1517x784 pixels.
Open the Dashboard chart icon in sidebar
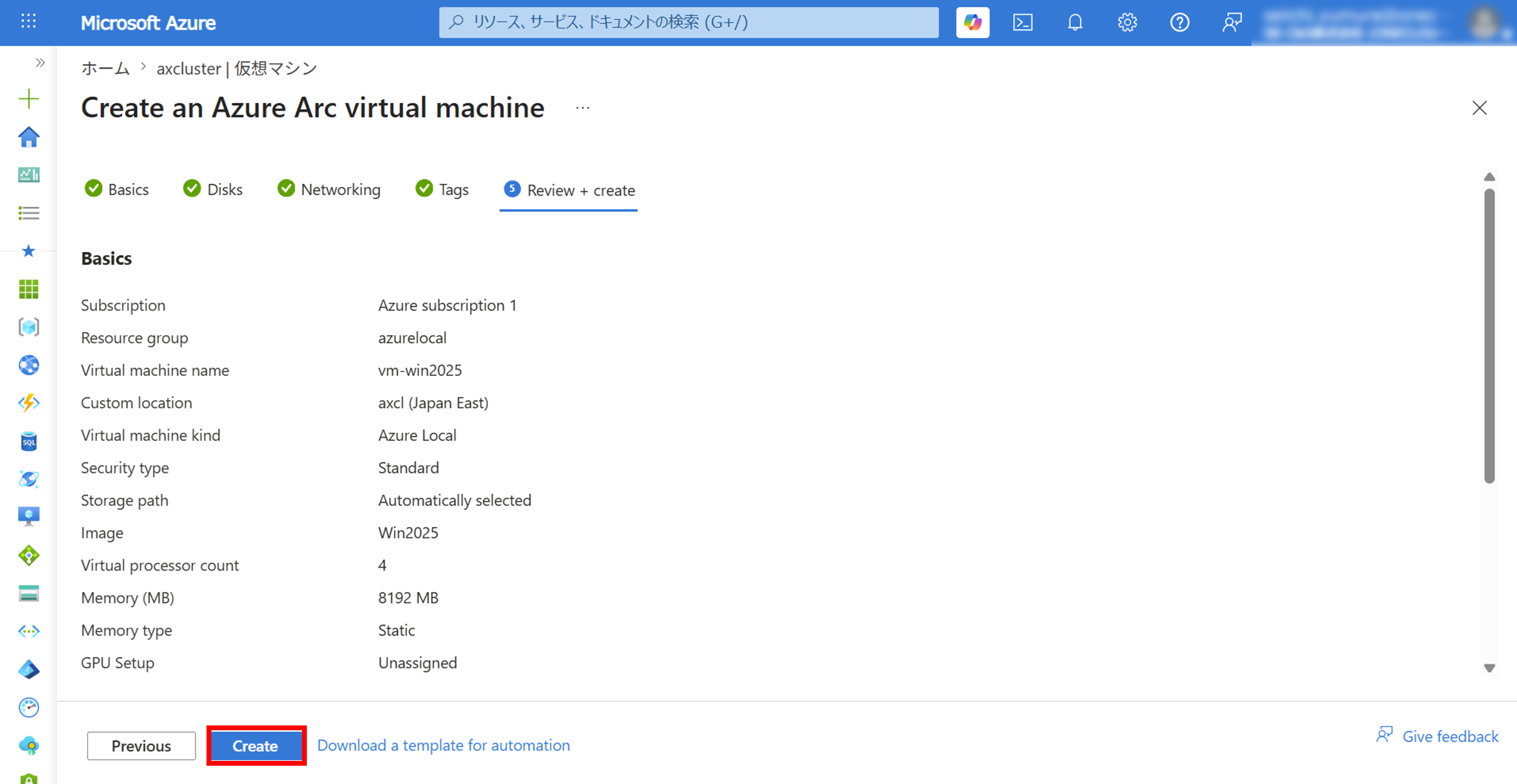click(x=28, y=175)
